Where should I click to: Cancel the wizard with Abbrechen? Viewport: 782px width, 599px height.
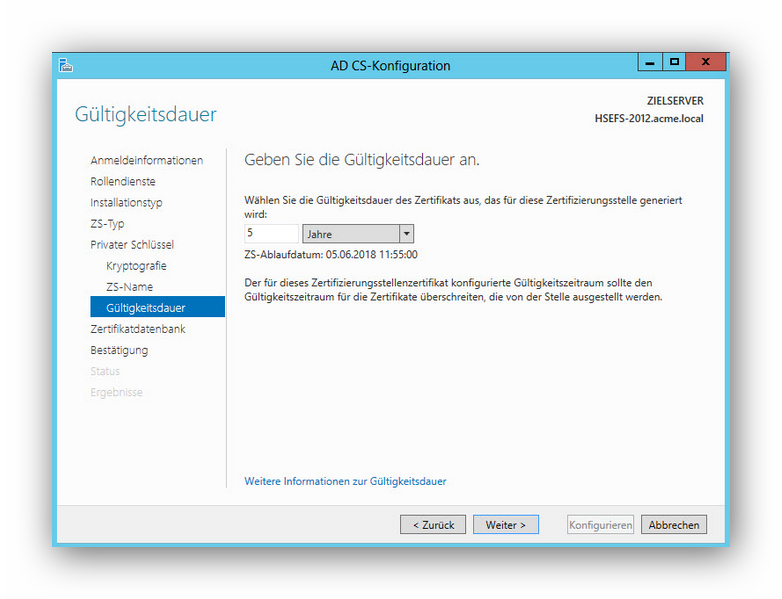(674, 525)
